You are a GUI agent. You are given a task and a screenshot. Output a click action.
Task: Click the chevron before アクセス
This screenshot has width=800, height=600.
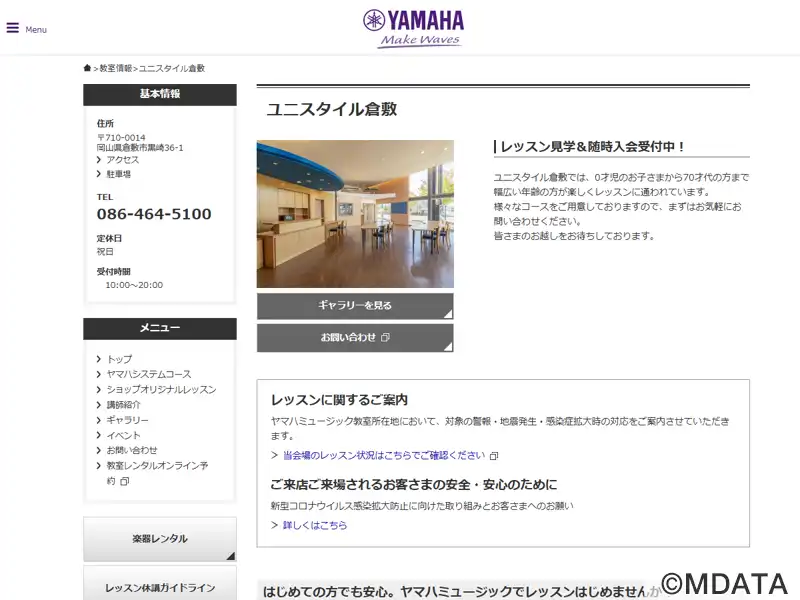pos(98,160)
